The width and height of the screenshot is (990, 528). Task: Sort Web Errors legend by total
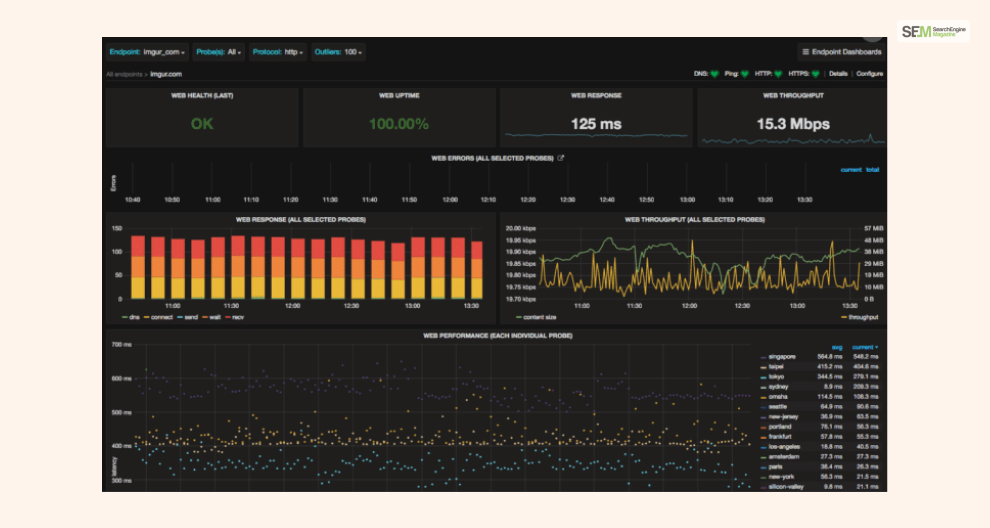click(x=873, y=169)
